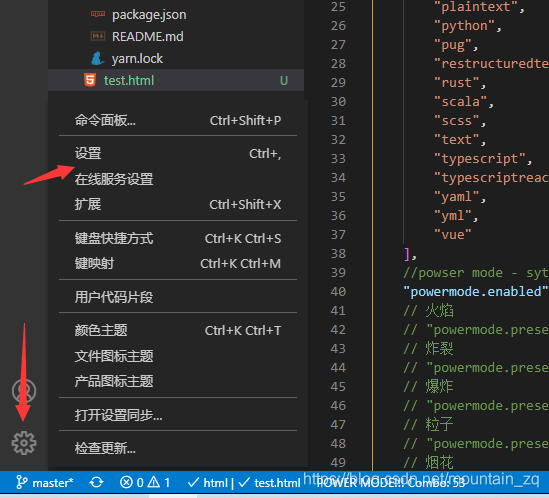Click the "scala" string in the editor

coord(460,102)
